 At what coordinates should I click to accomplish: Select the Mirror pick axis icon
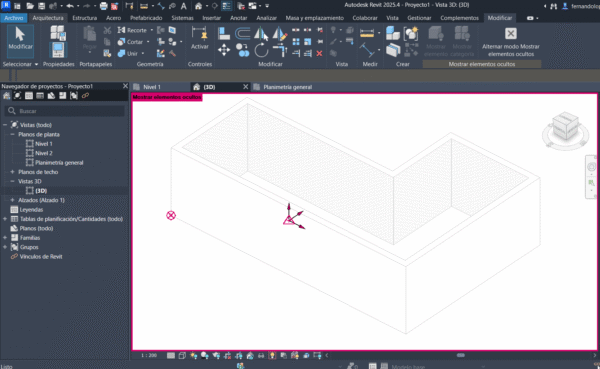pos(261,33)
